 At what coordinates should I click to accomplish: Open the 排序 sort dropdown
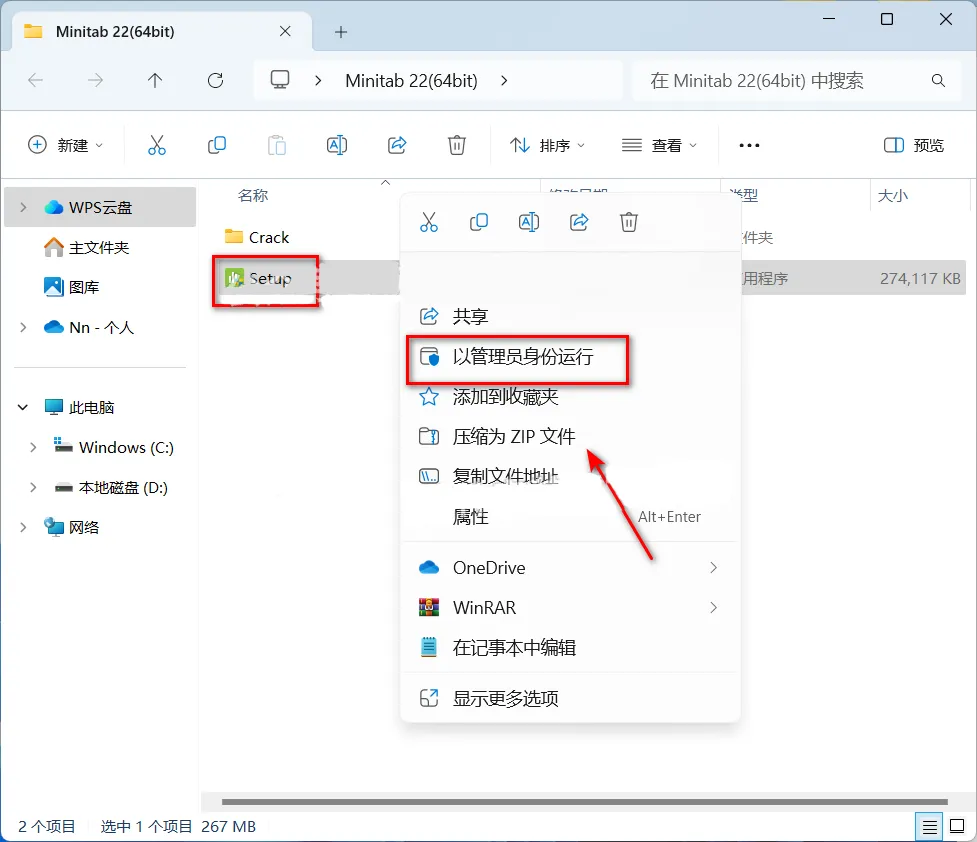tap(547, 145)
